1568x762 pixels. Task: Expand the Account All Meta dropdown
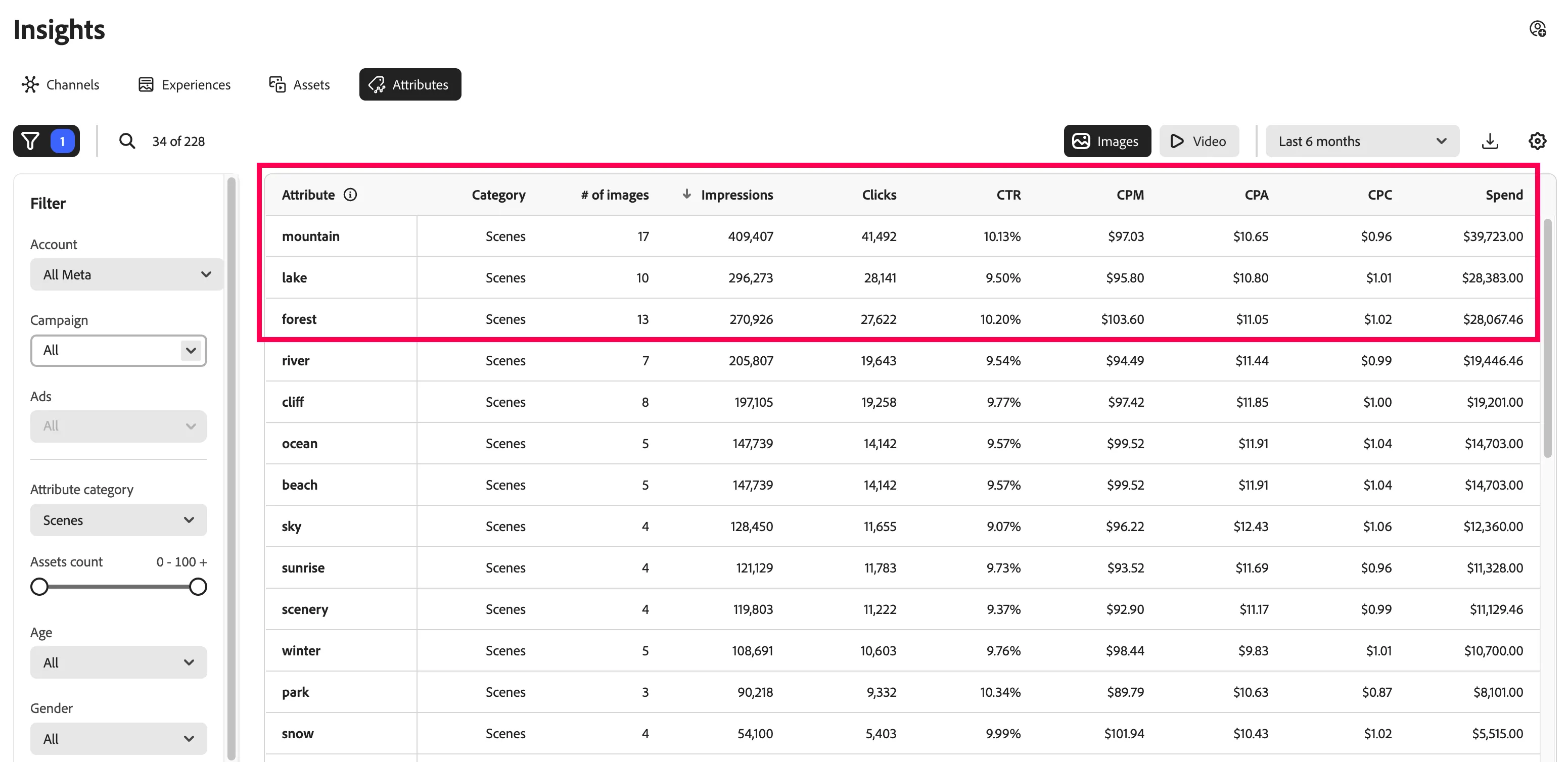click(126, 274)
